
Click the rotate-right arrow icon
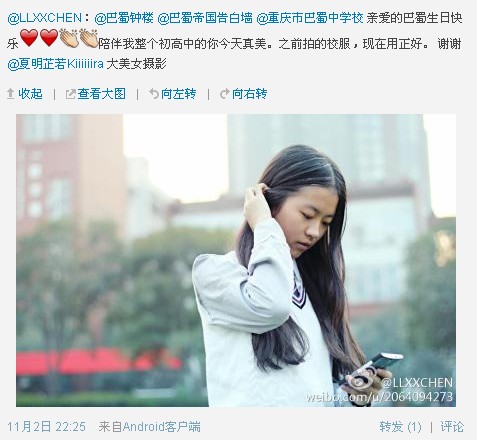click(225, 94)
